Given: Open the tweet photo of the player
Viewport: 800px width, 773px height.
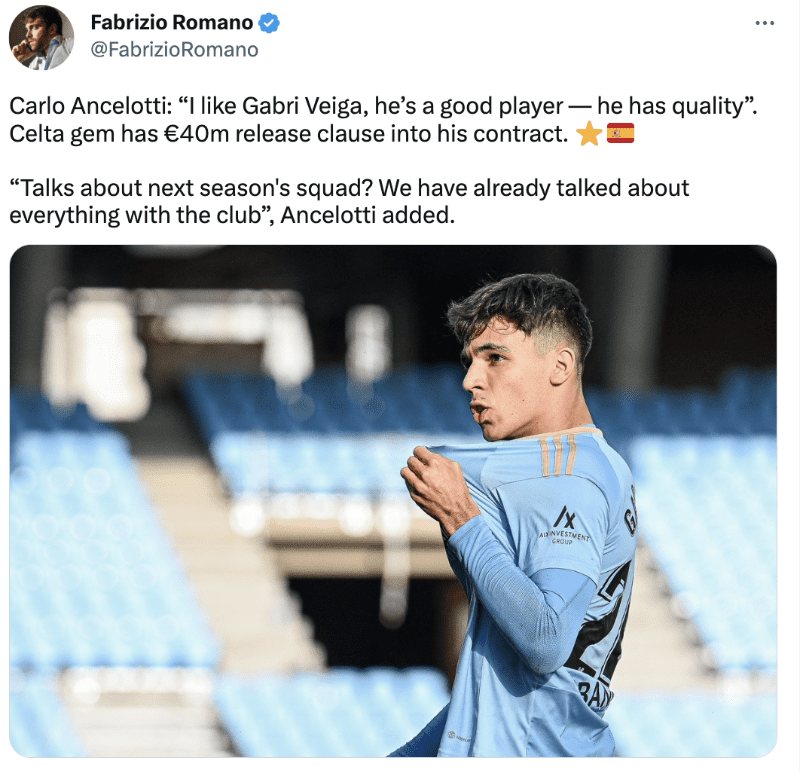Looking at the screenshot, I should point(393,501).
